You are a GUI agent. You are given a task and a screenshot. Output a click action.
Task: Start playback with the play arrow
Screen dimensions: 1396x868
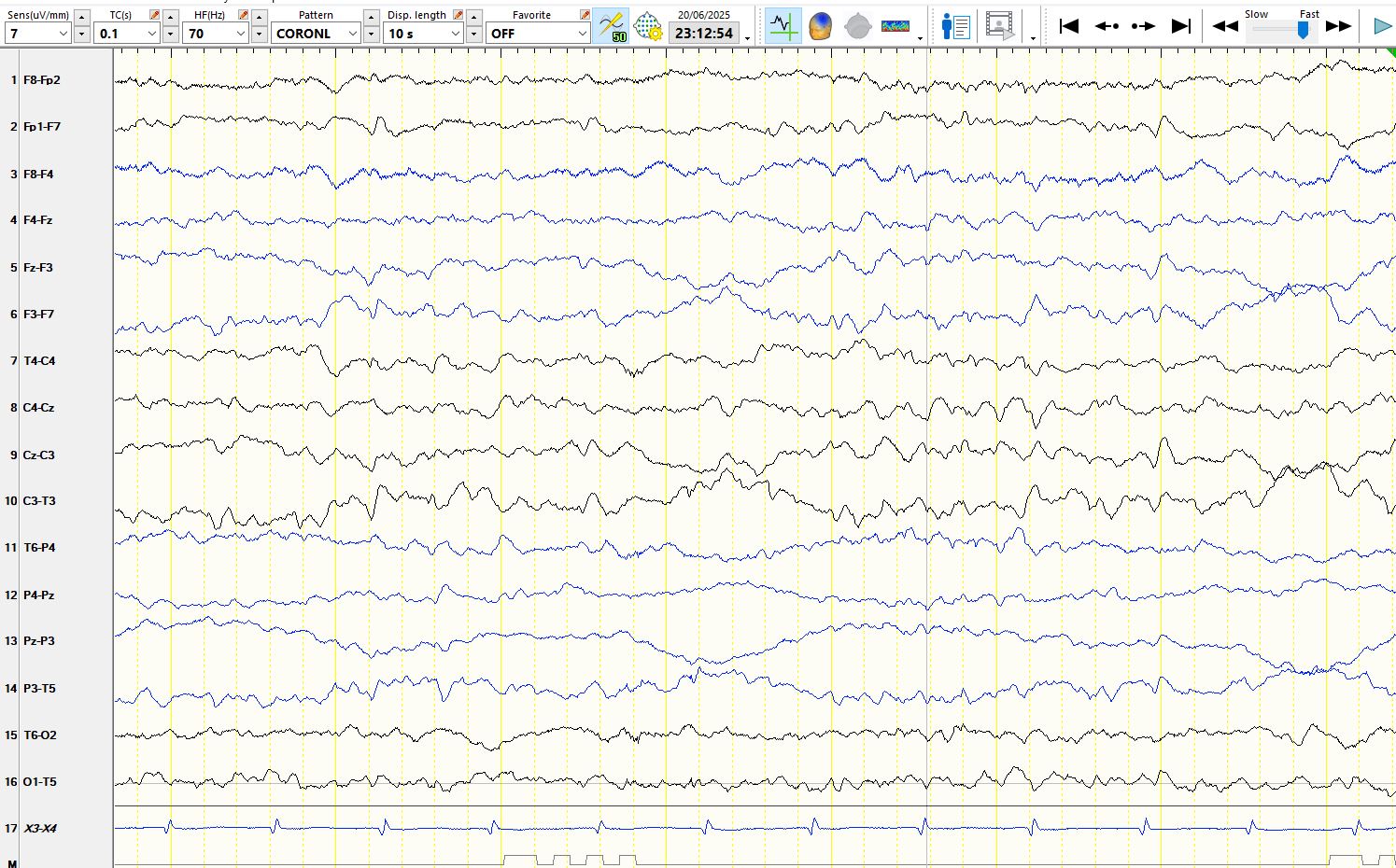tap(1383, 26)
